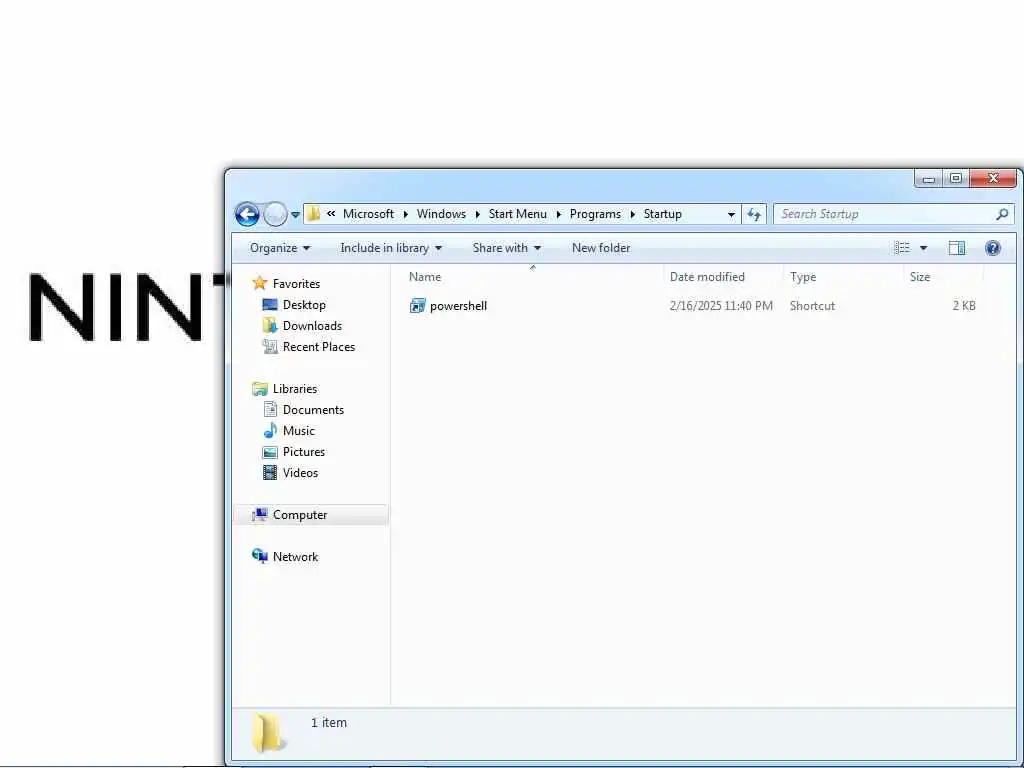Click the greyed Forward navigation button

pyautogui.click(x=275, y=214)
